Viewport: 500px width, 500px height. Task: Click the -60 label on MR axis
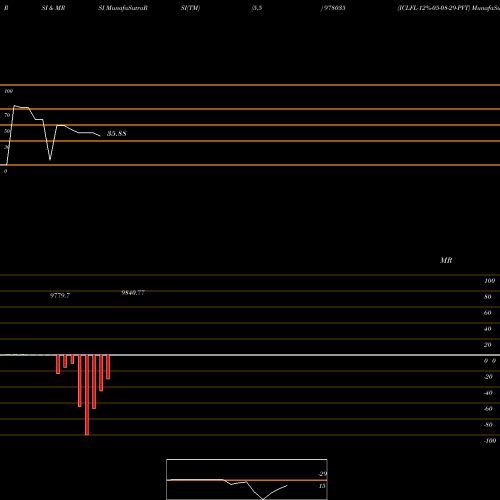point(488,409)
